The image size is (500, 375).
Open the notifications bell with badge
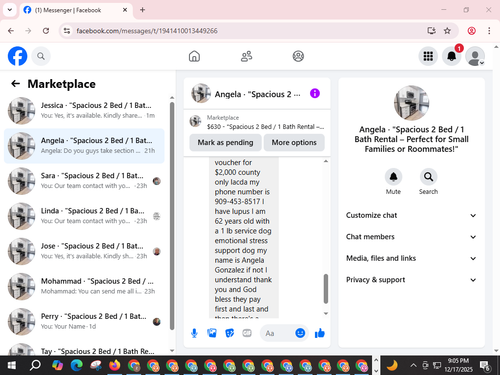tap(452, 56)
